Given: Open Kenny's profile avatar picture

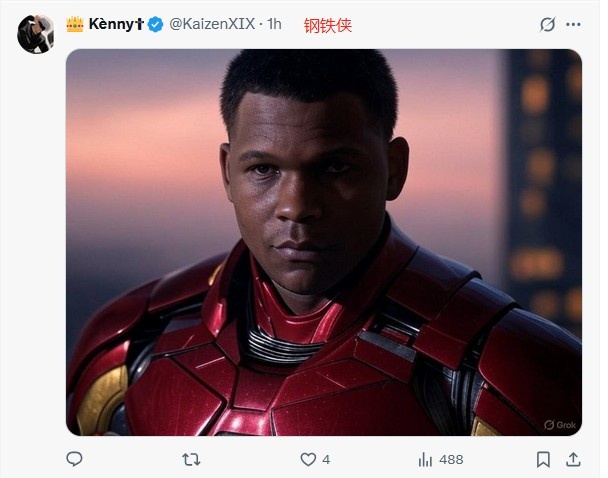Looking at the screenshot, I should 35,33.
